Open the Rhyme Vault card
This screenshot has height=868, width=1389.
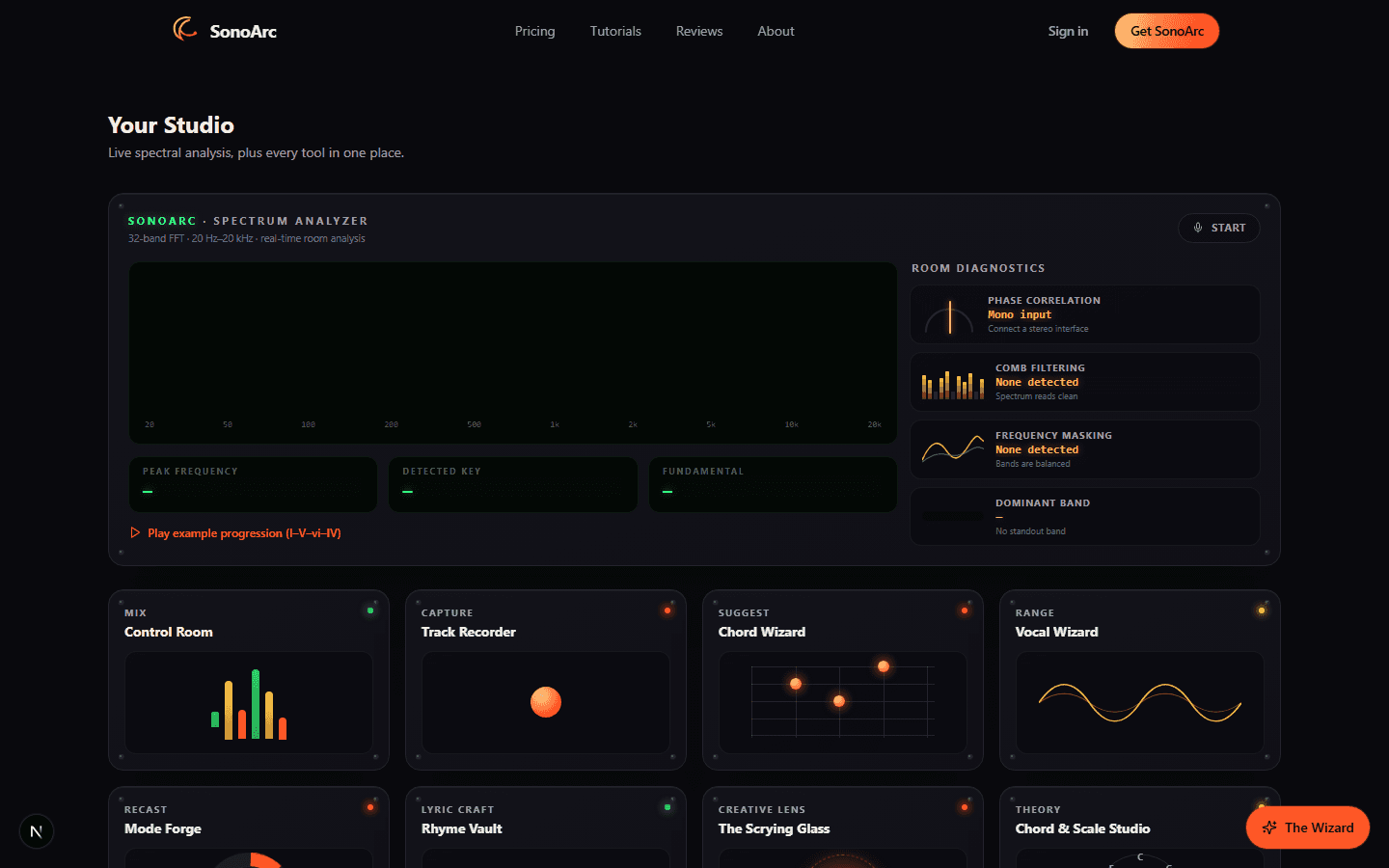tap(546, 827)
